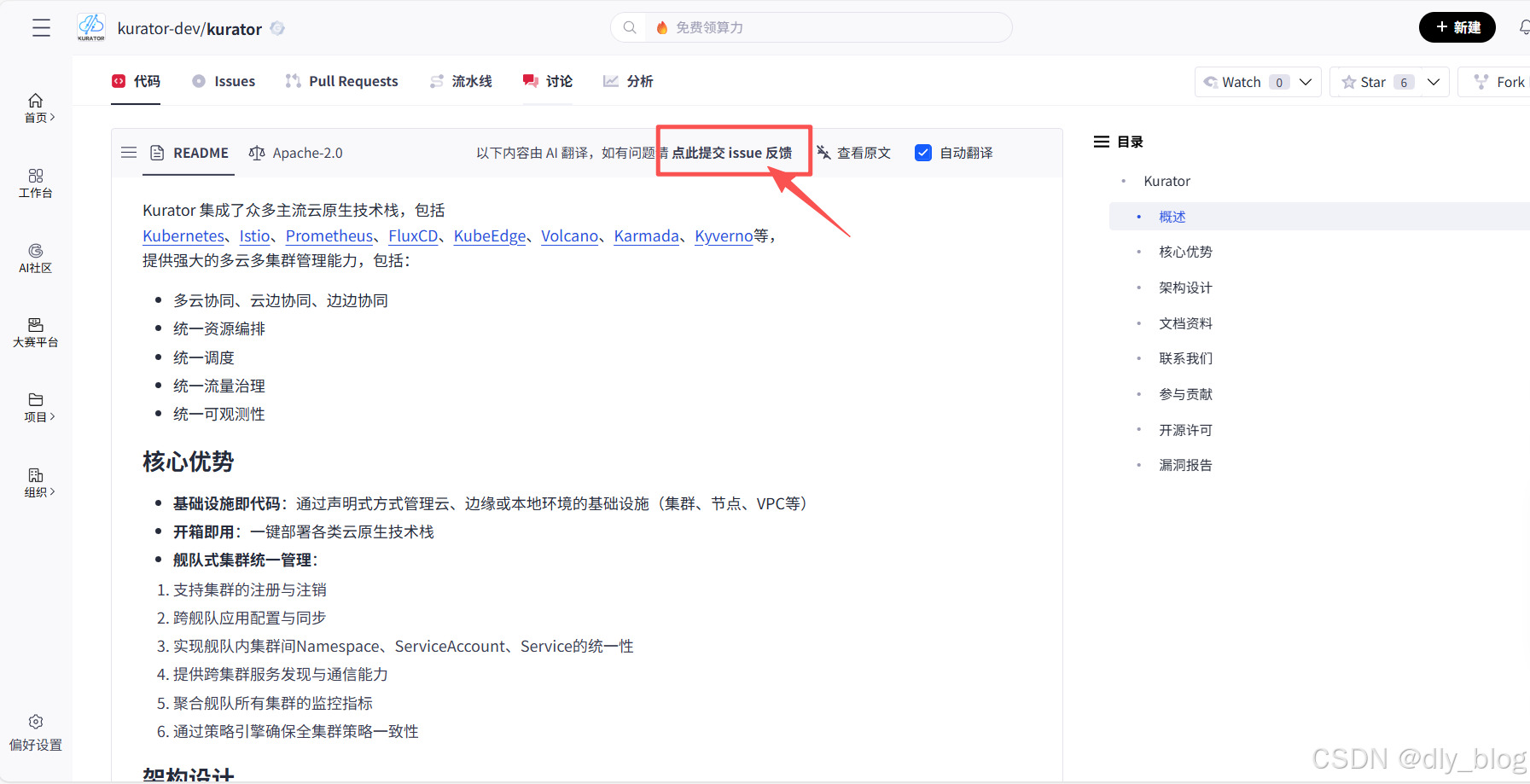Click the search magnifier icon
This screenshot has width=1530, height=784.
[630, 27]
